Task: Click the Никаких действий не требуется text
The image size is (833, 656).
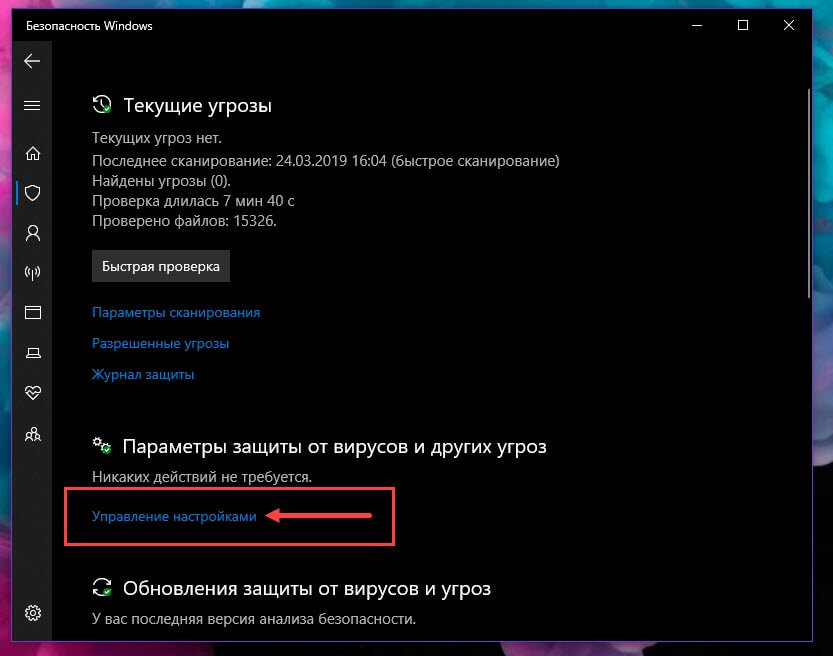Action: (x=202, y=477)
